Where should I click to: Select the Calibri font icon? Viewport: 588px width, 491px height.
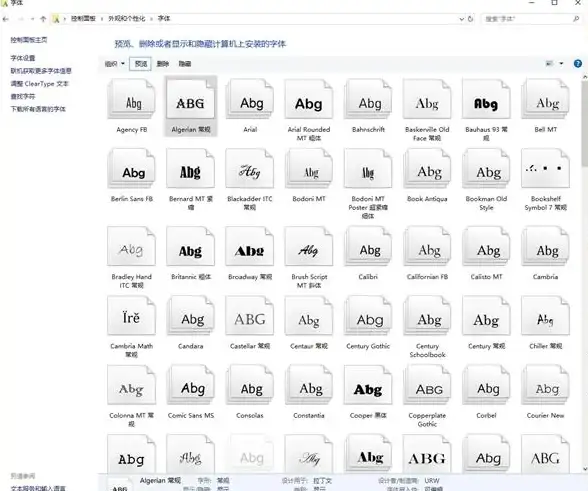(368, 246)
